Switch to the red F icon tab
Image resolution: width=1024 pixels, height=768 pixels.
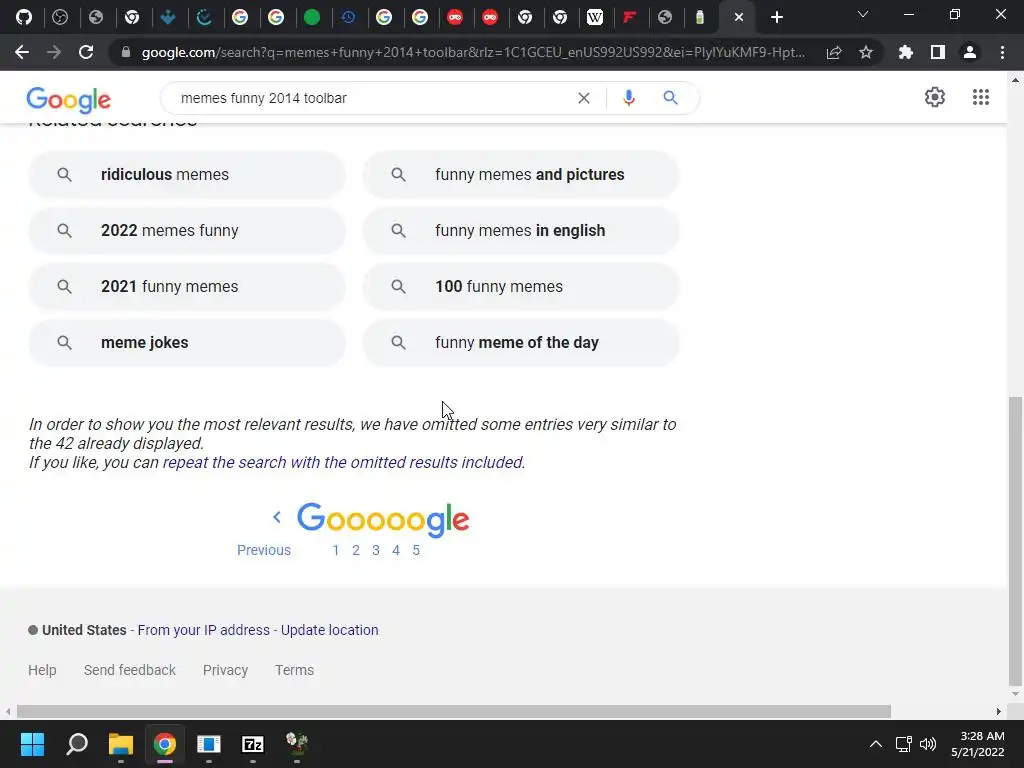coord(630,17)
